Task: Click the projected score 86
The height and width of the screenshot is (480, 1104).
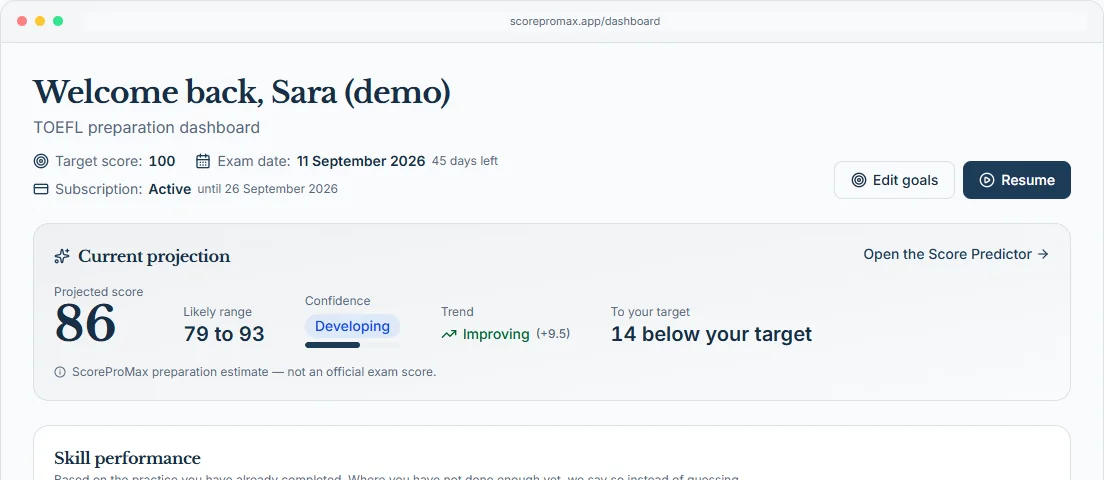Action: 85,323
